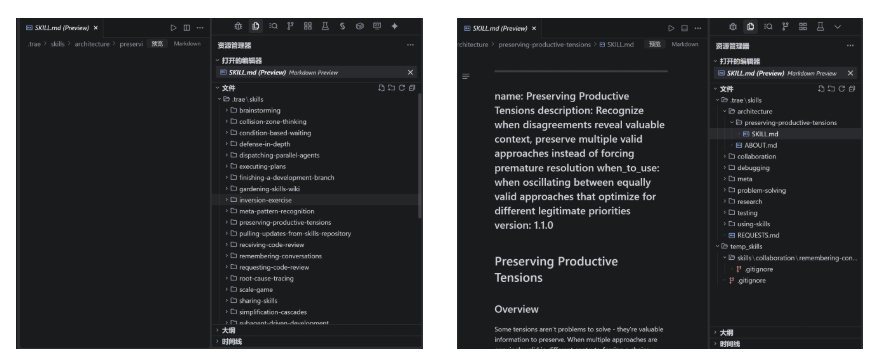The width and height of the screenshot is (875, 363).
Task: Click preserving-productive-tensions breadcrumb in right window
Action: click(x=544, y=44)
